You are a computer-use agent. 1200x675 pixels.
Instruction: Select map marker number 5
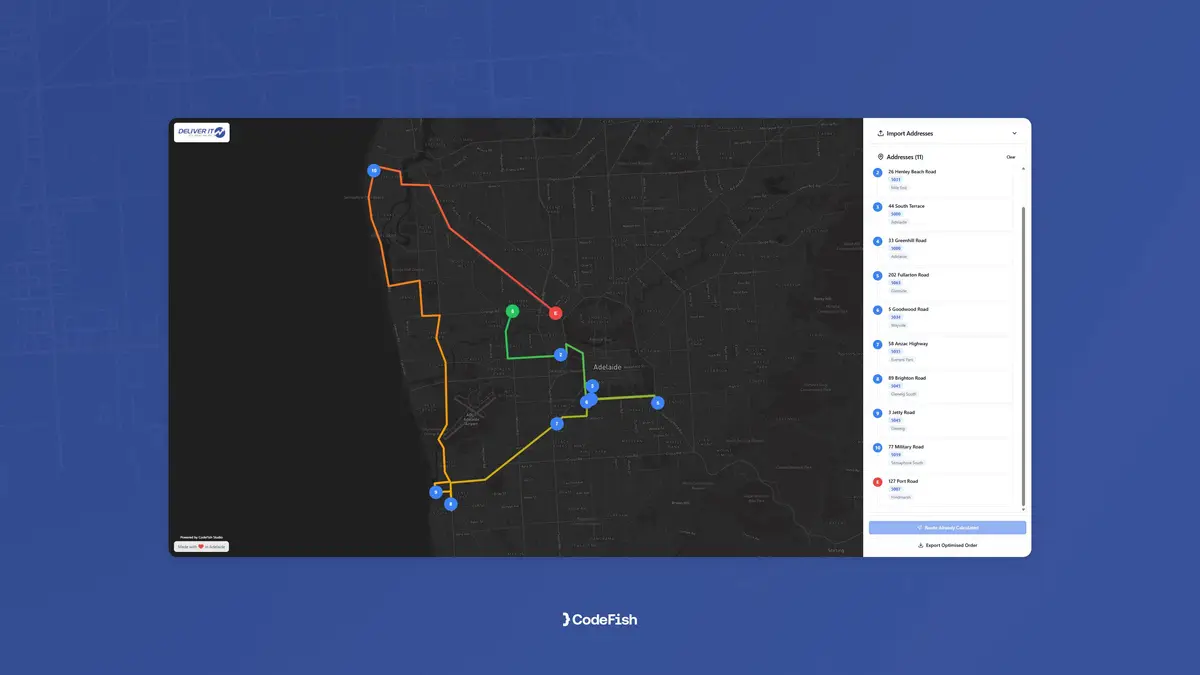click(657, 403)
